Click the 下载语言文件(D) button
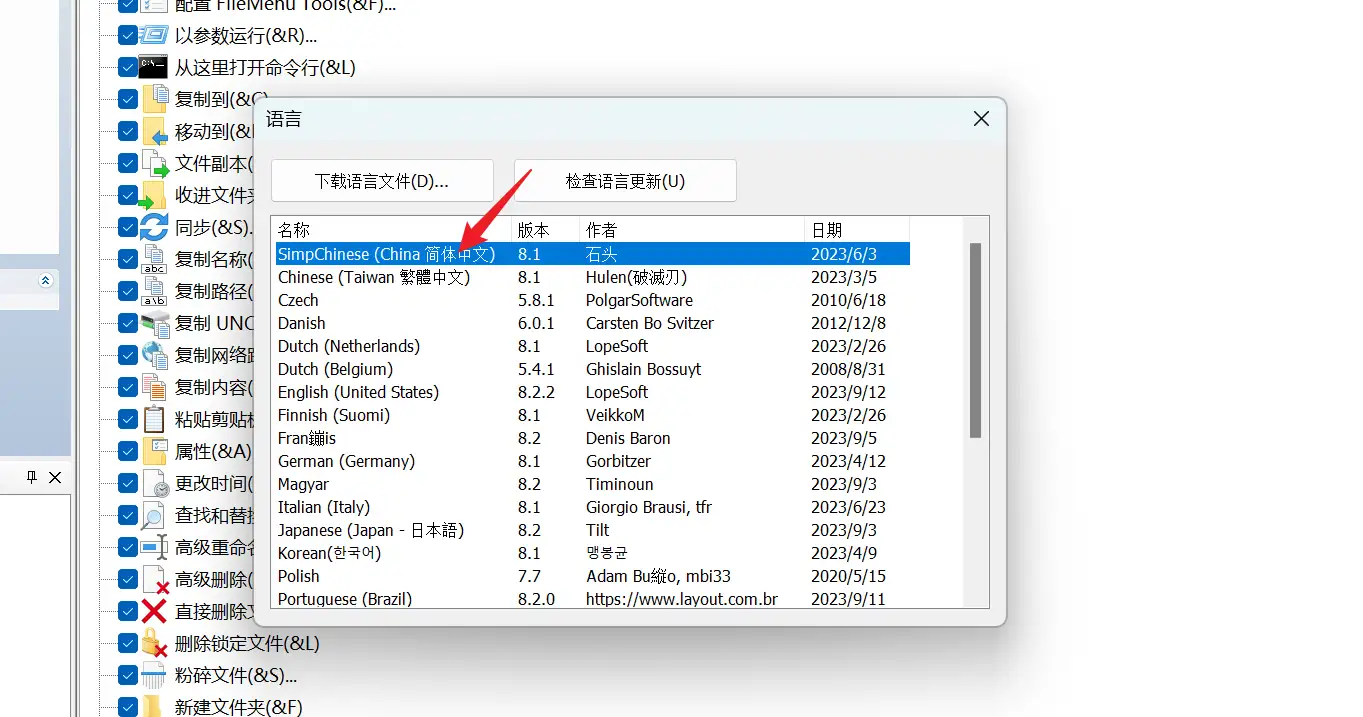 381,180
